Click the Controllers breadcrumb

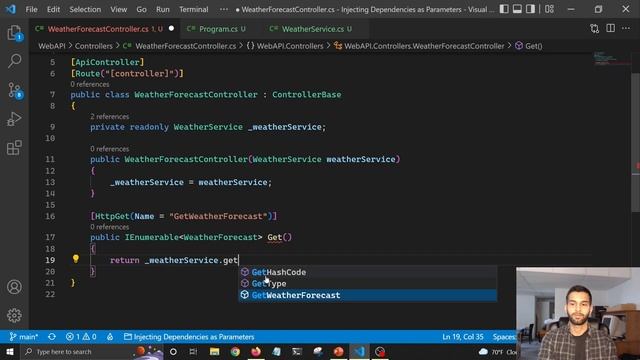[x=93, y=46]
